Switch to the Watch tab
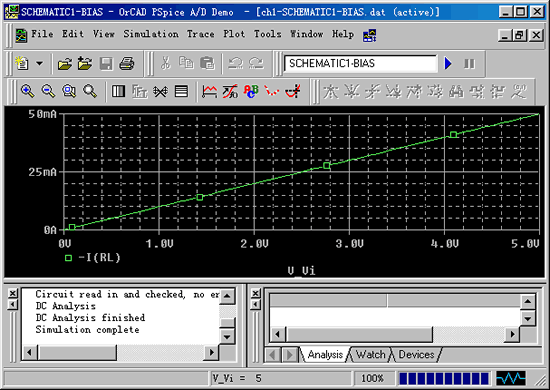This screenshot has height=390, width=550. (370, 355)
